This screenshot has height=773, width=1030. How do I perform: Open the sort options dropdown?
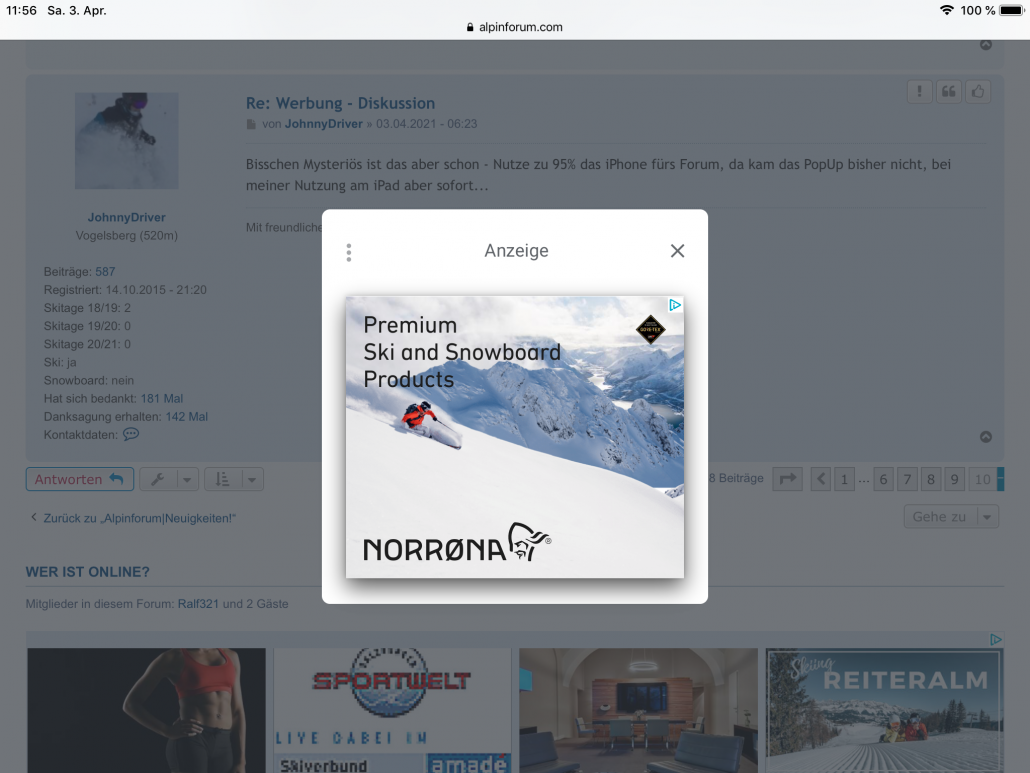pyautogui.click(x=234, y=480)
